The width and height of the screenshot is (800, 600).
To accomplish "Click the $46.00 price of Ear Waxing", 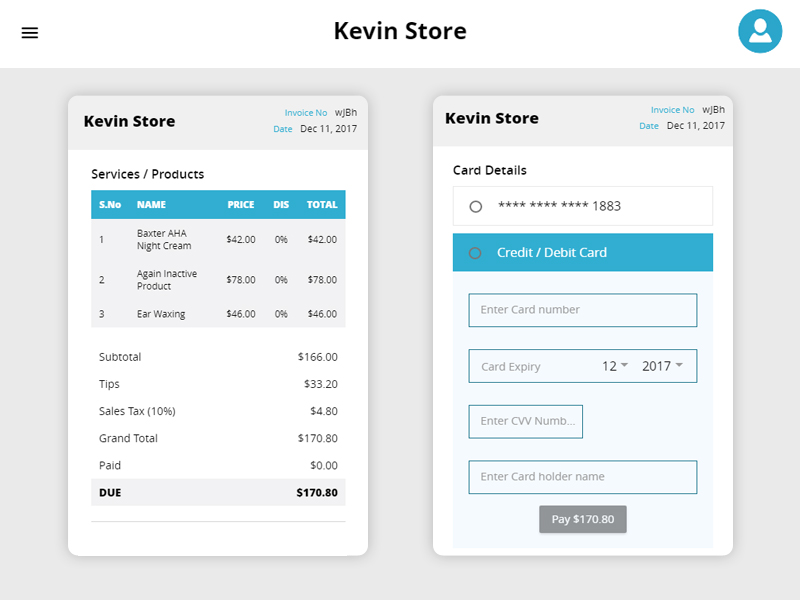I will (241, 314).
